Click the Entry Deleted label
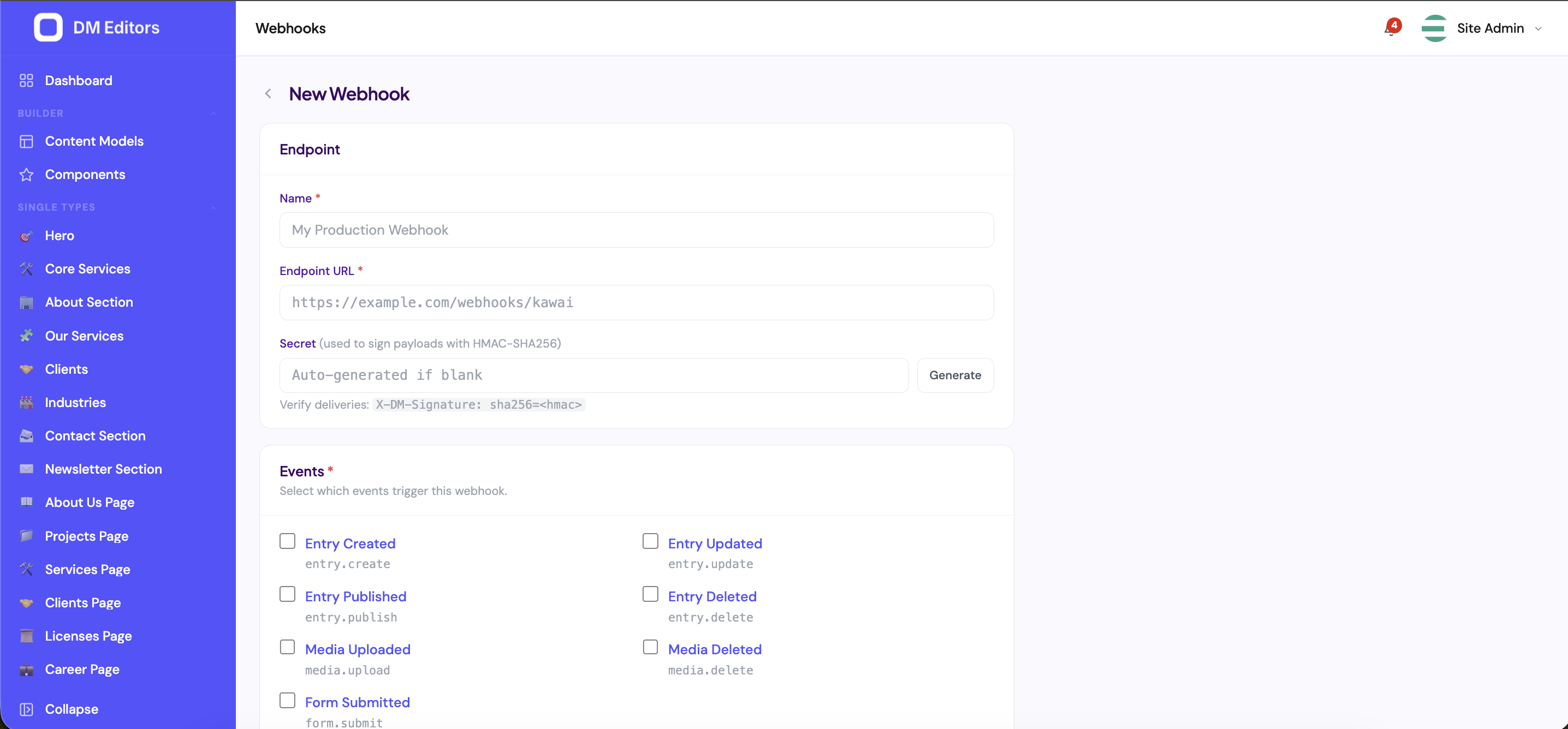The height and width of the screenshot is (729, 1568). [712, 596]
